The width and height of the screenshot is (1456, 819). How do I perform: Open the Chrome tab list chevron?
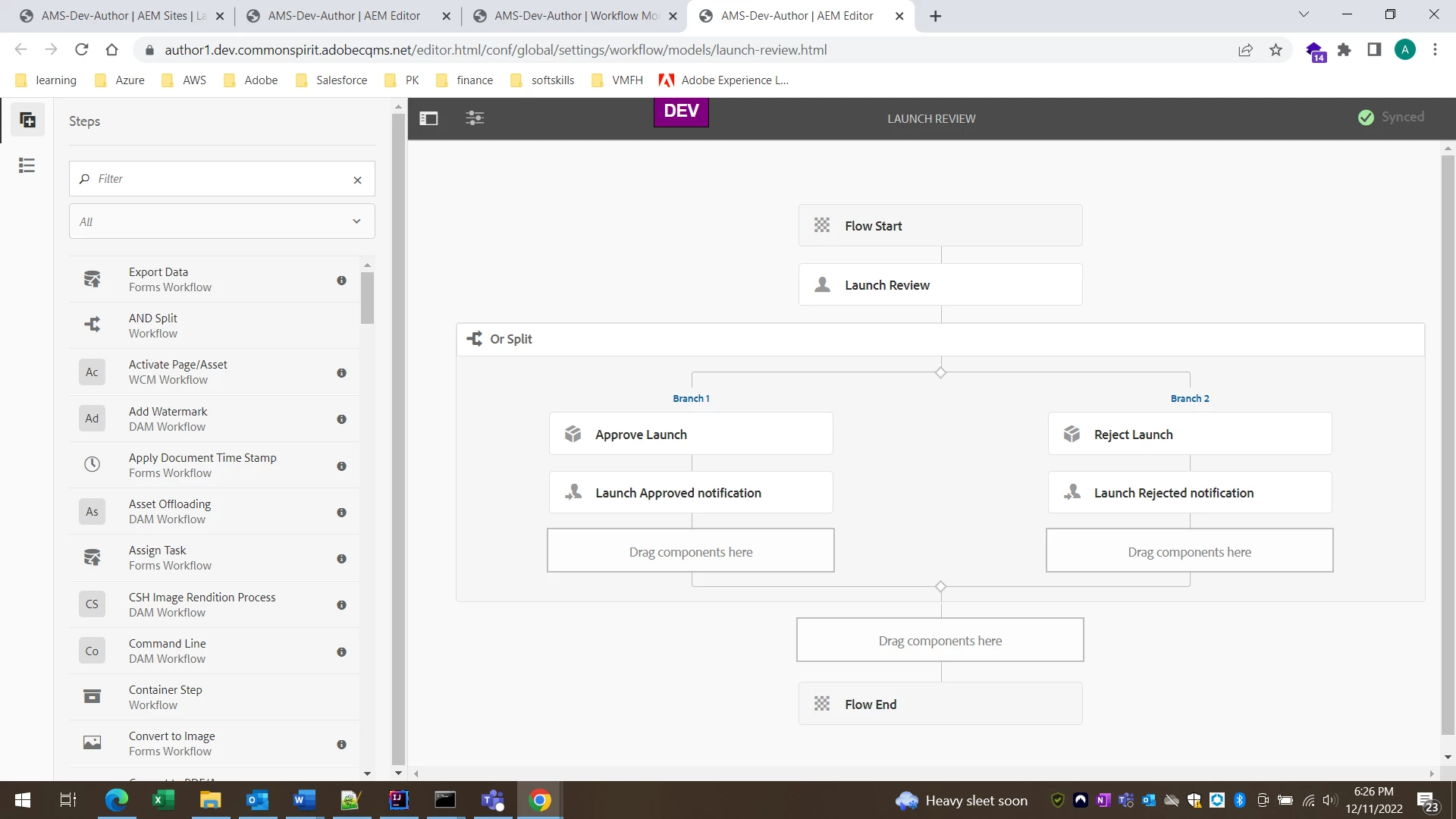(1304, 14)
